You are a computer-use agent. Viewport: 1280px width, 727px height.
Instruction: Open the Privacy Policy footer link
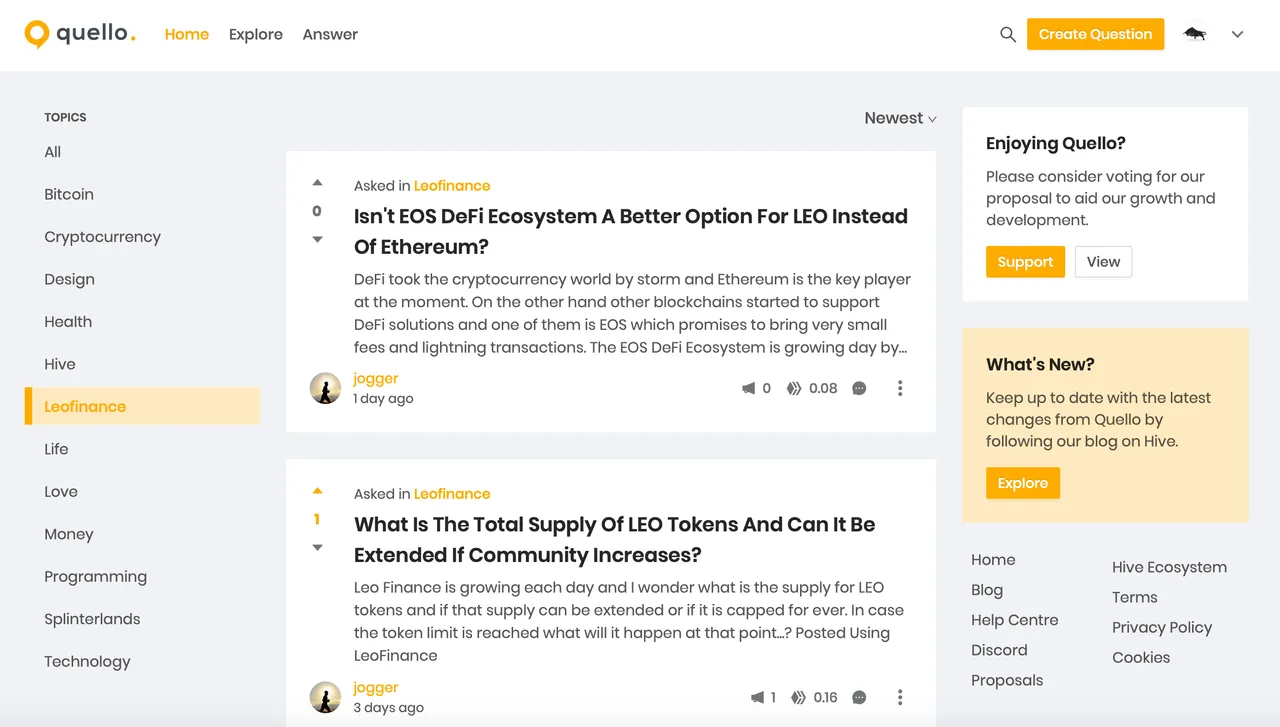(1162, 627)
